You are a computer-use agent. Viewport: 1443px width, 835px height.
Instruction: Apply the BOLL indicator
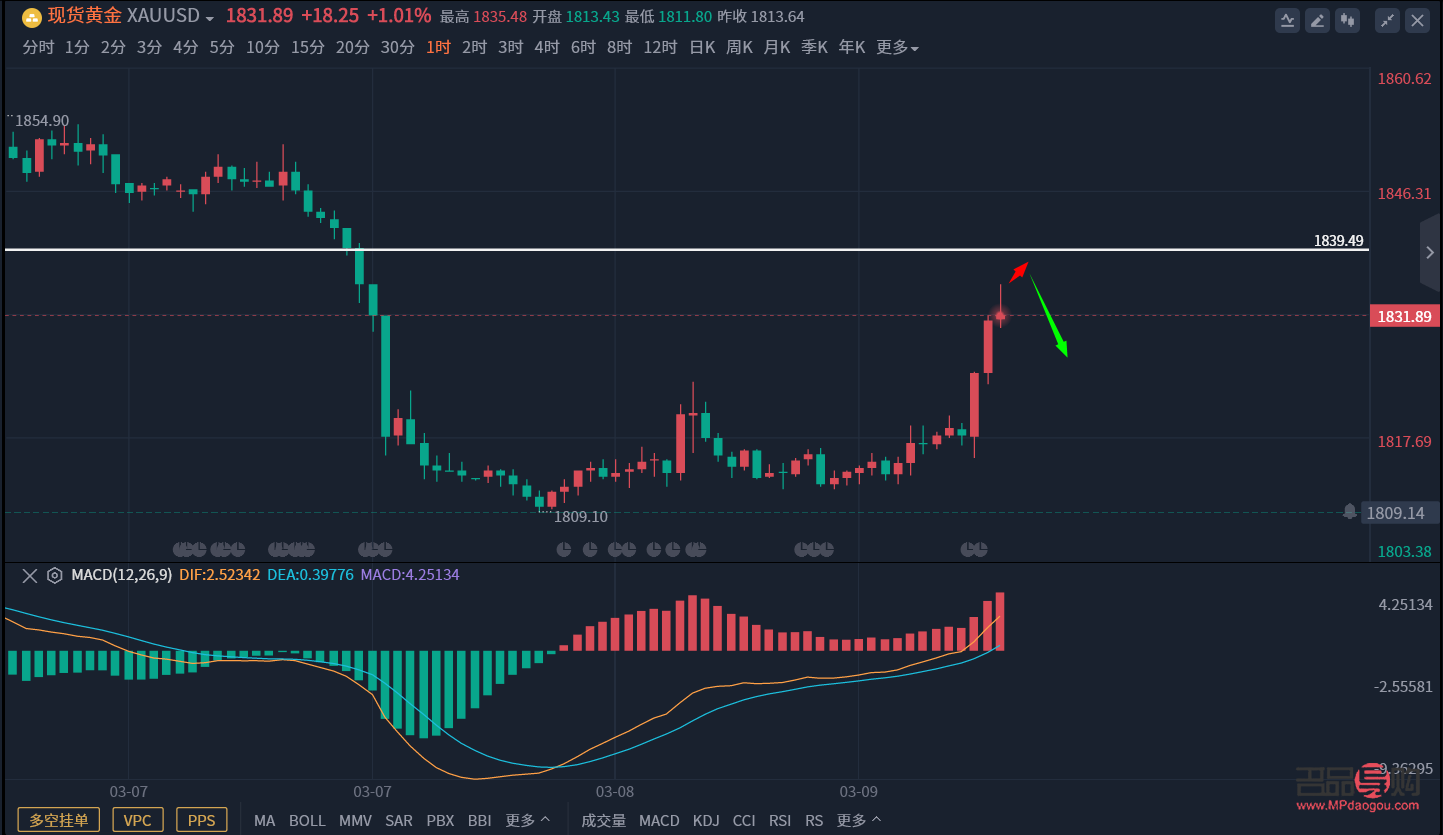[307, 820]
